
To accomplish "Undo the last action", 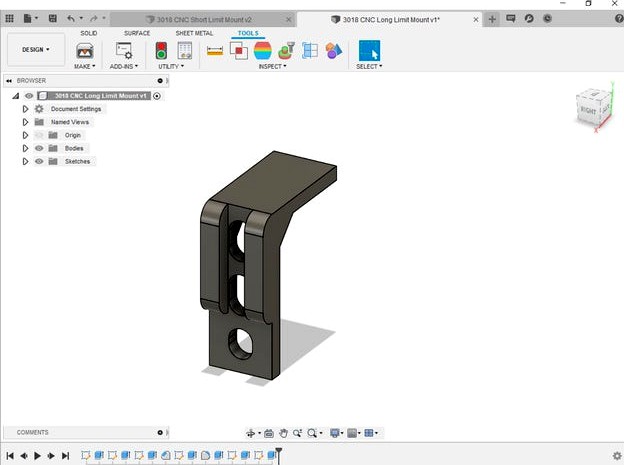I will (x=71, y=18).
